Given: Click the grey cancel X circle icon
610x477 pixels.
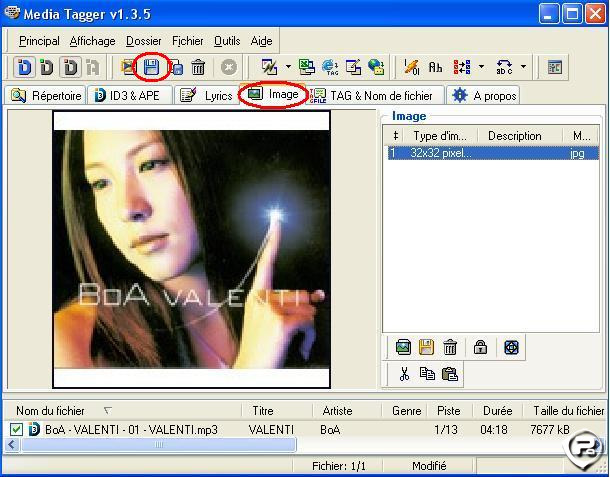Looking at the screenshot, I should 229,67.
